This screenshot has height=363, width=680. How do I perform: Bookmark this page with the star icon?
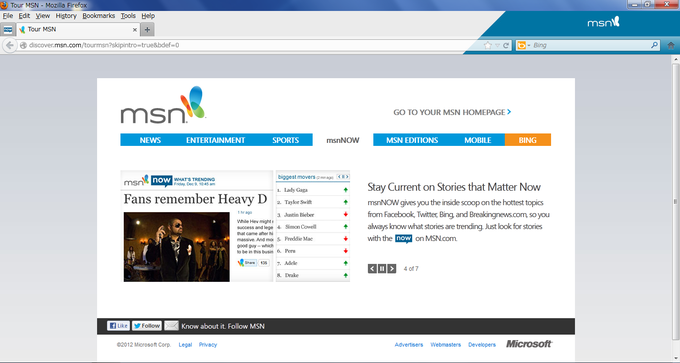point(488,45)
